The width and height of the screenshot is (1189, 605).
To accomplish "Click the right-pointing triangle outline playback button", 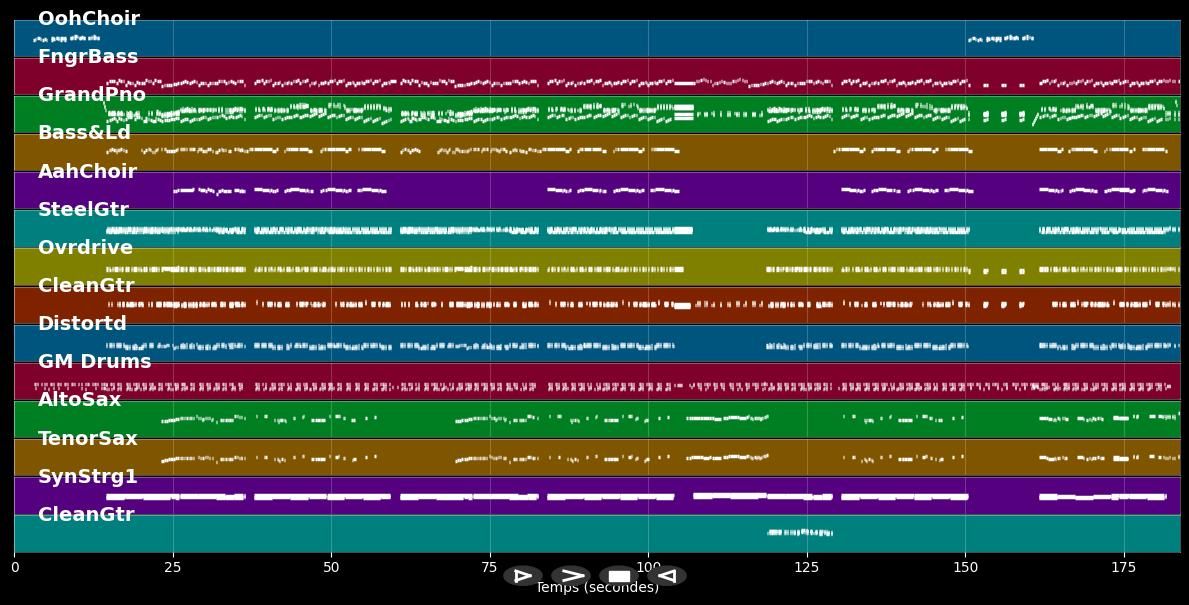I will point(522,576).
